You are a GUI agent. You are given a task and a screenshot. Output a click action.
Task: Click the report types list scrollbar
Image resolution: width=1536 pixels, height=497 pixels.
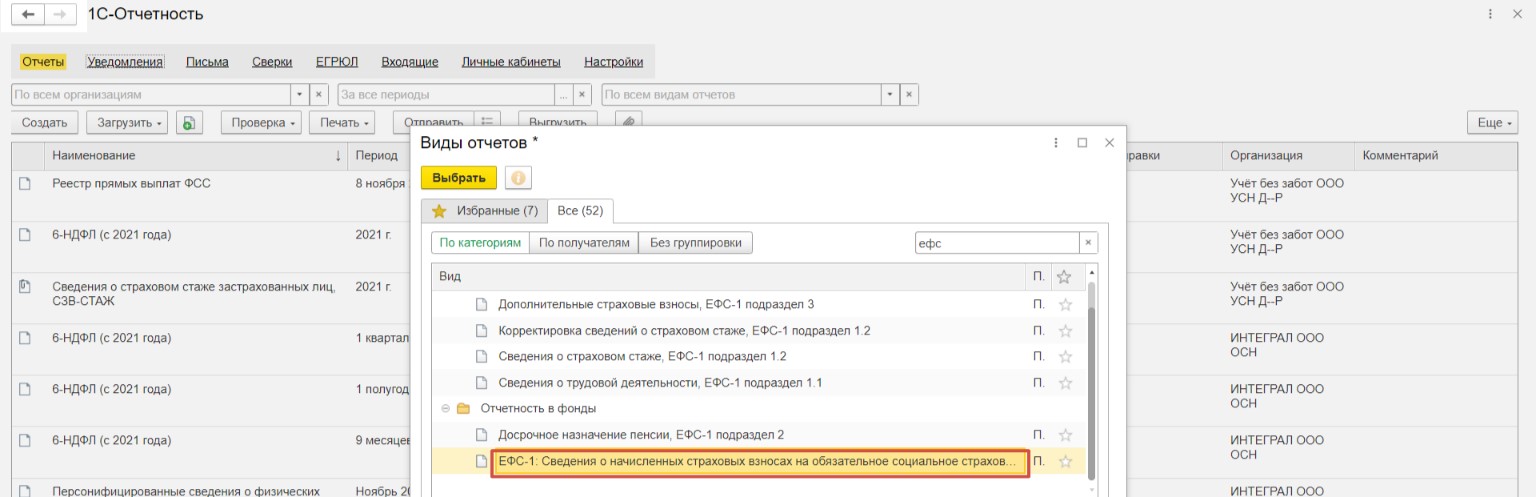1091,380
